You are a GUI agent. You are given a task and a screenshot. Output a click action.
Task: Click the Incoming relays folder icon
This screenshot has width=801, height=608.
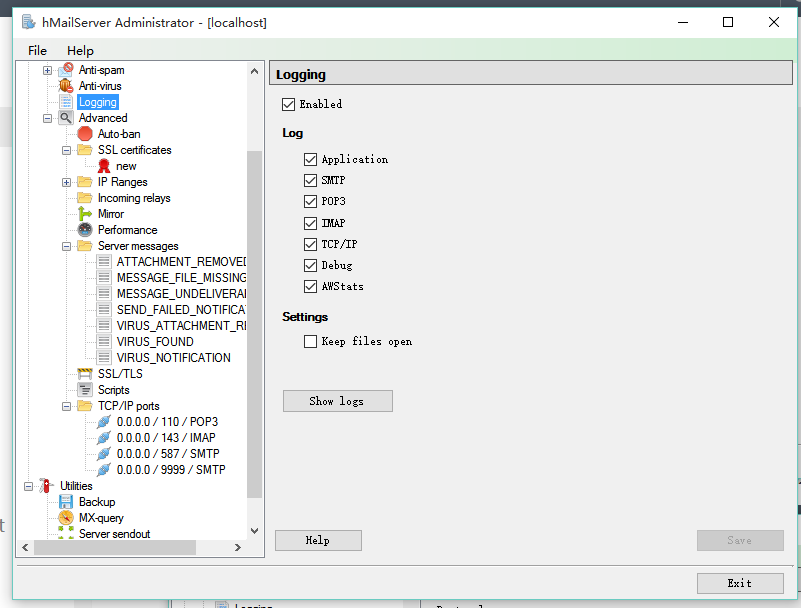click(85, 198)
